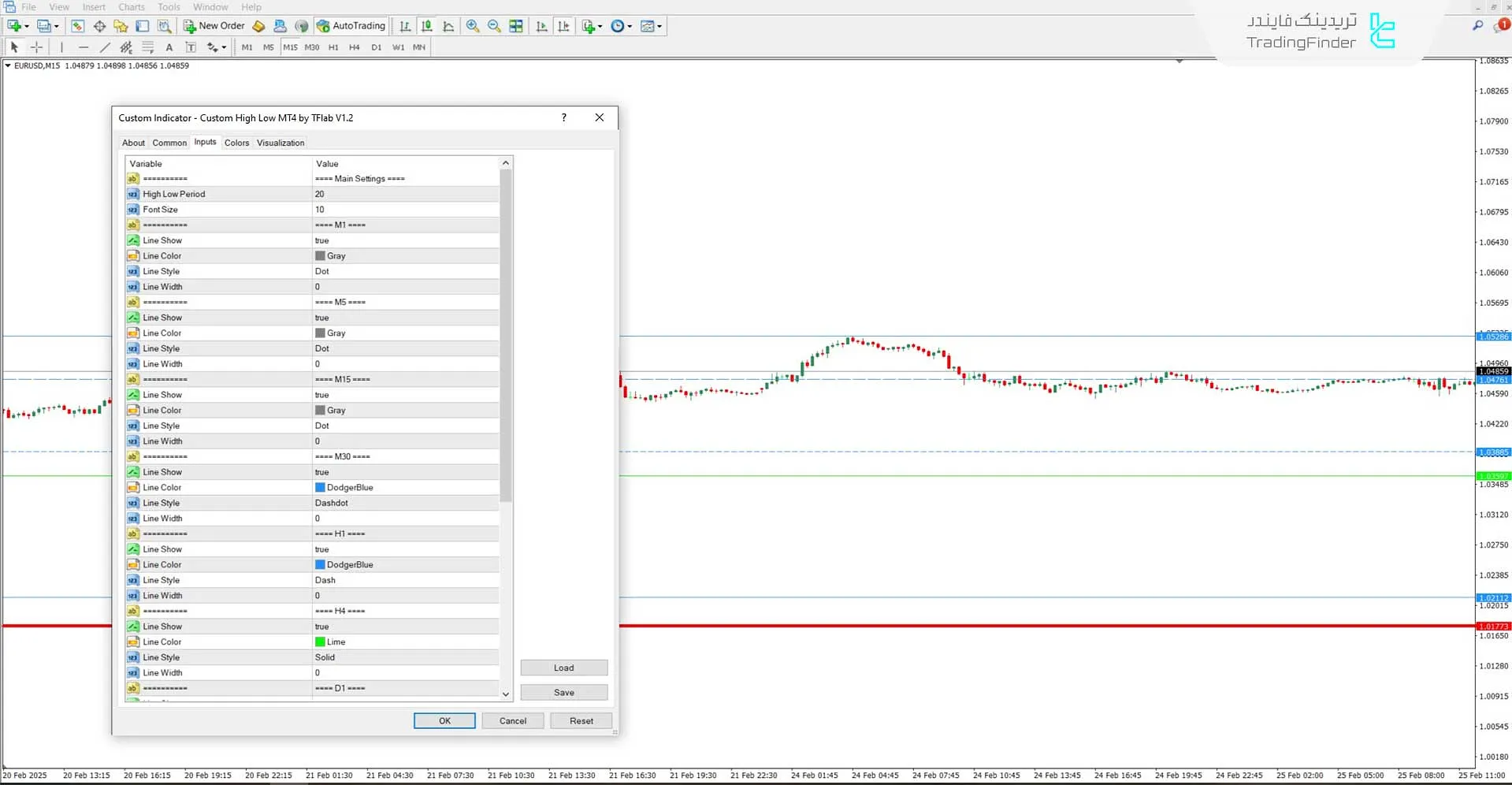Zoom in on the chart

click(473, 26)
